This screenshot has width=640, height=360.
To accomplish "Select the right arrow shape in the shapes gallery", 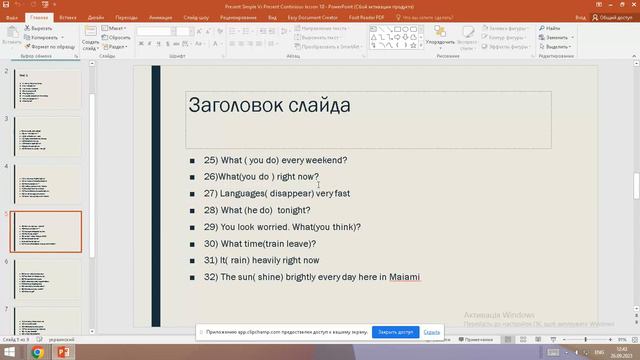I will (397, 37).
